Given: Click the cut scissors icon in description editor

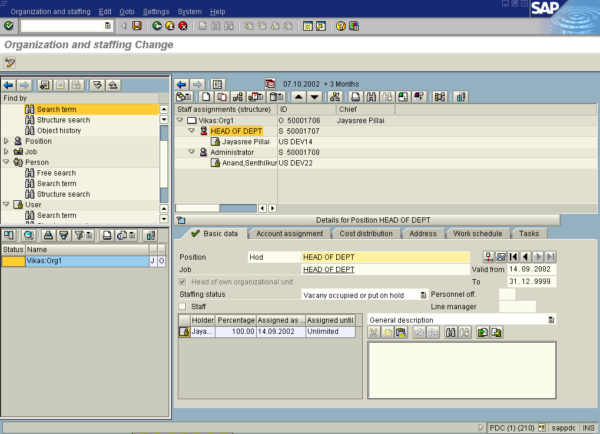Looking at the screenshot, I should (373, 332).
